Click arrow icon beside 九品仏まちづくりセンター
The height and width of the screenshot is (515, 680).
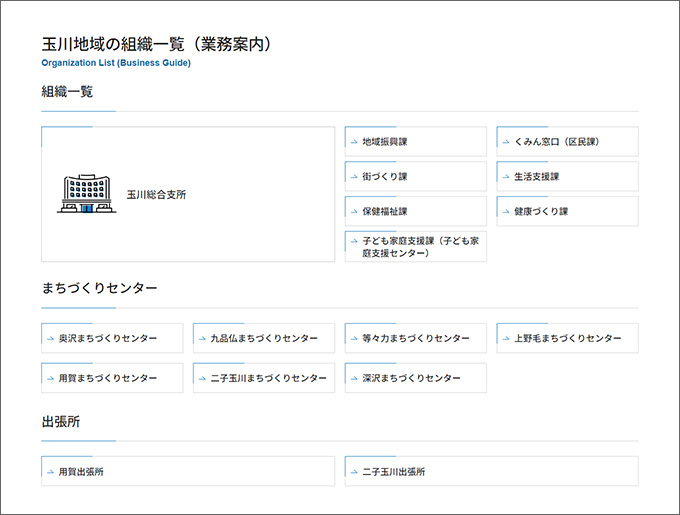[202, 339]
